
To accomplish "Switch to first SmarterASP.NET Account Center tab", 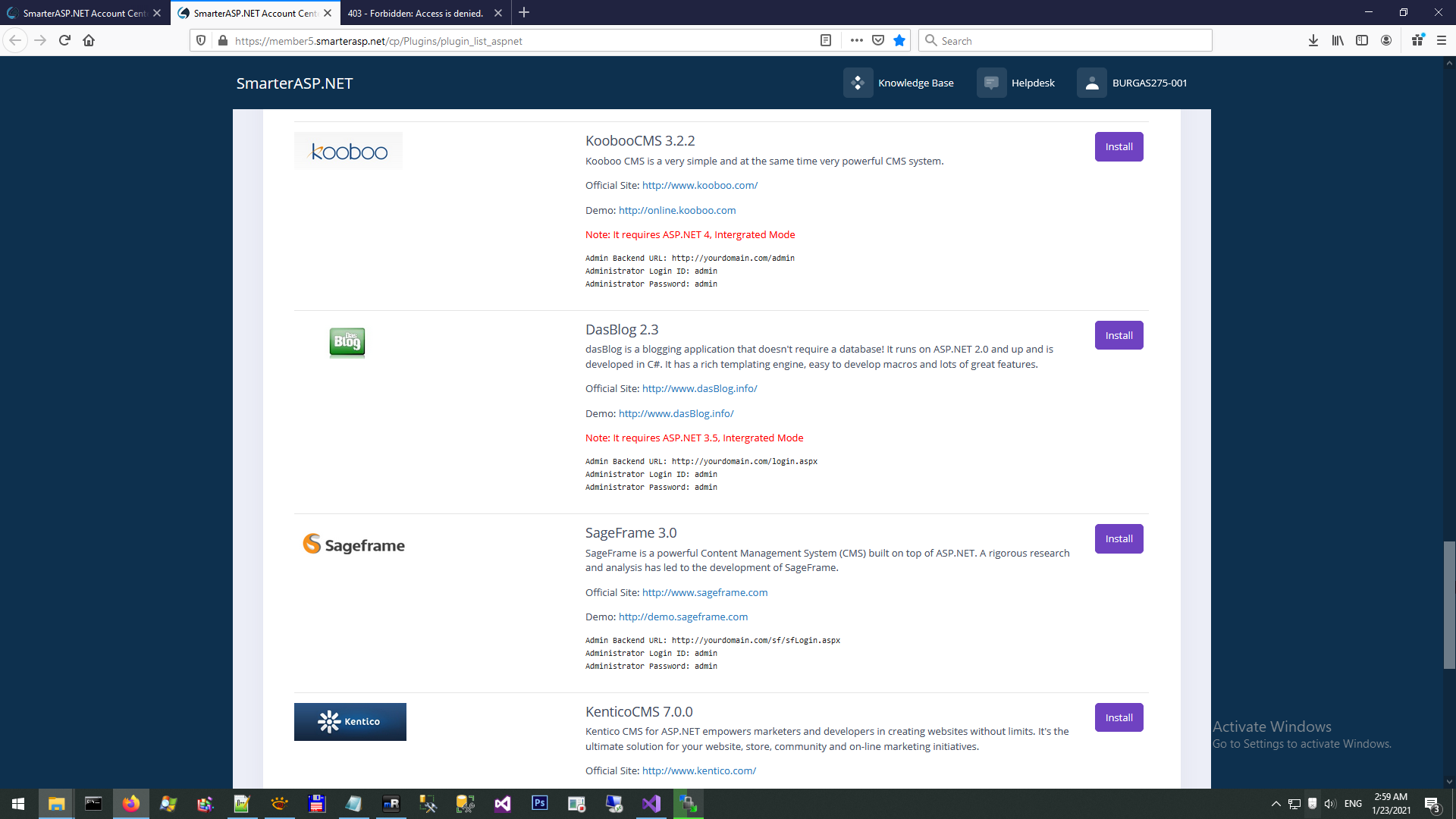I will [x=83, y=13].
